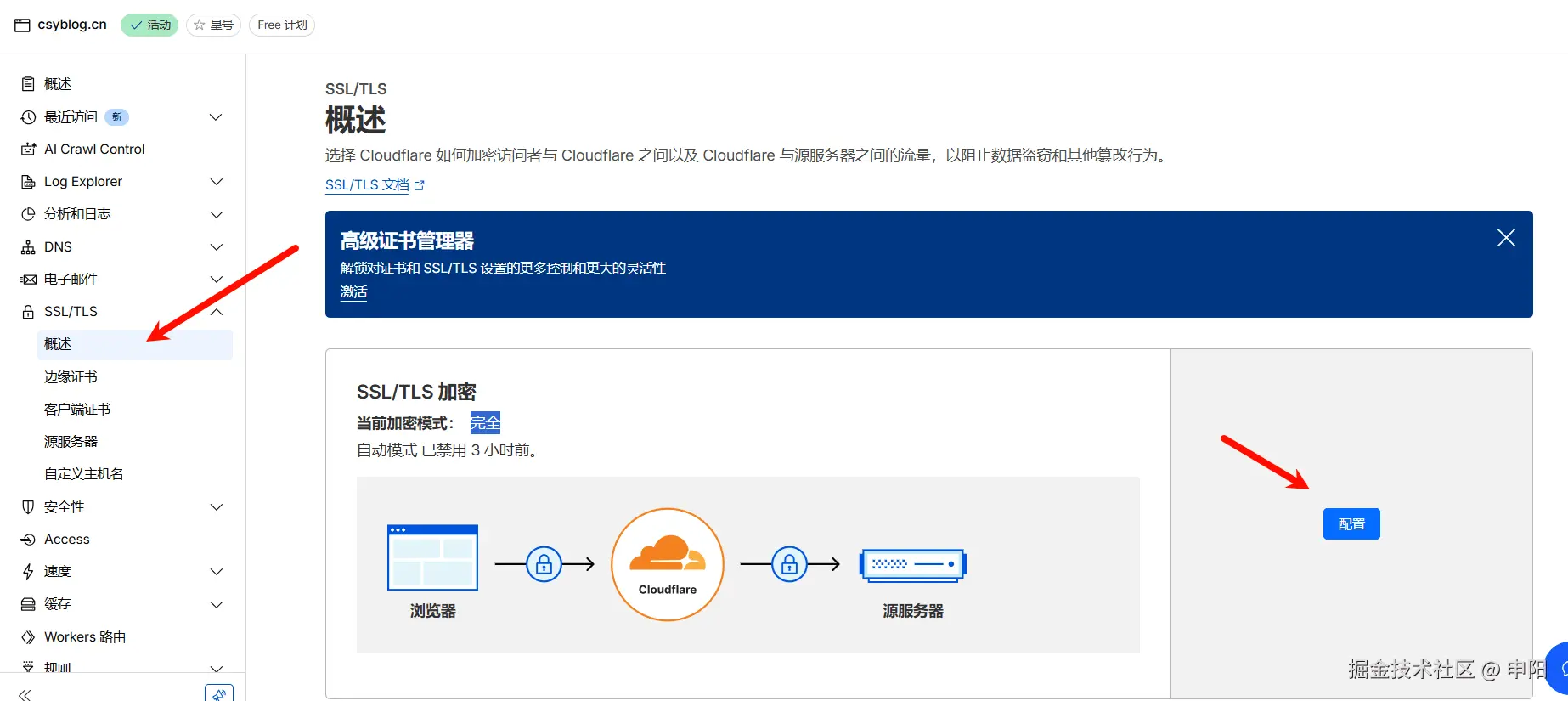Click the icon button at sidebar bottom right
Viewport: 1568px width, 701px height.
[x=219, y=693]
